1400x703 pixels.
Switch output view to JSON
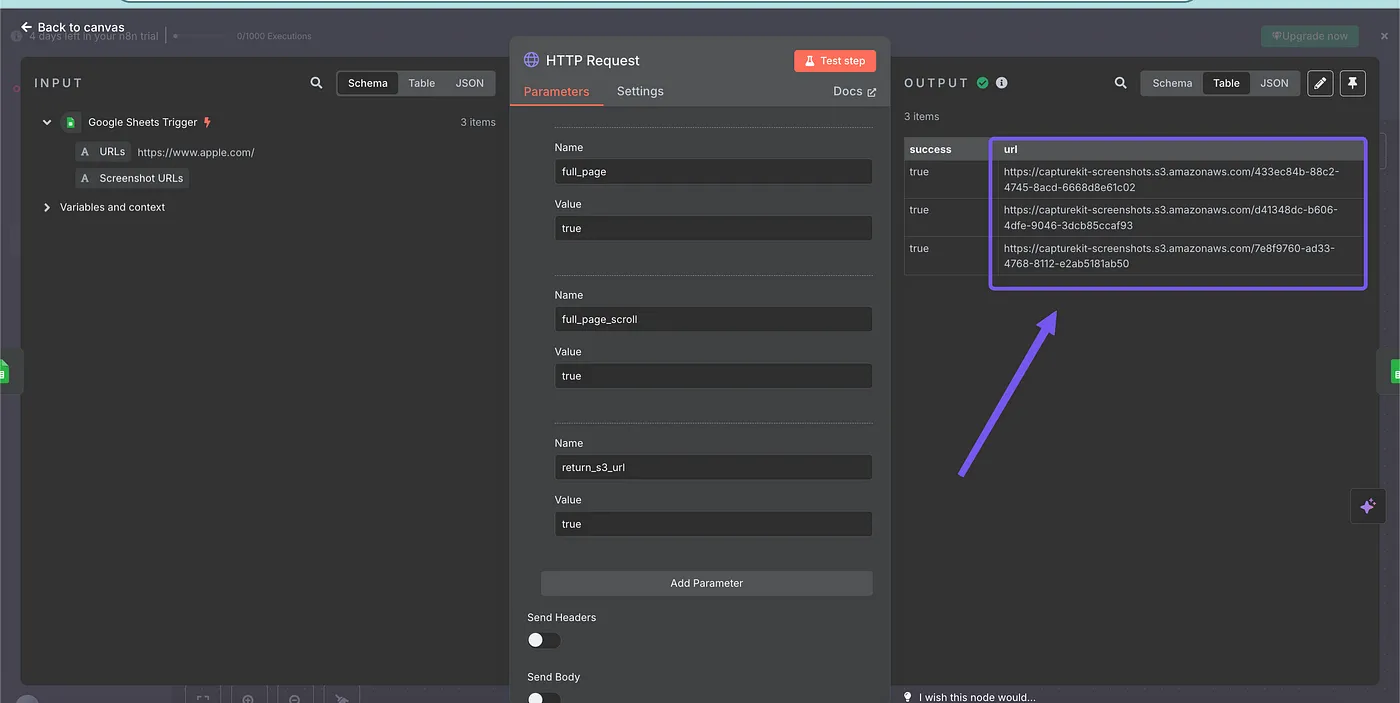1274,83
